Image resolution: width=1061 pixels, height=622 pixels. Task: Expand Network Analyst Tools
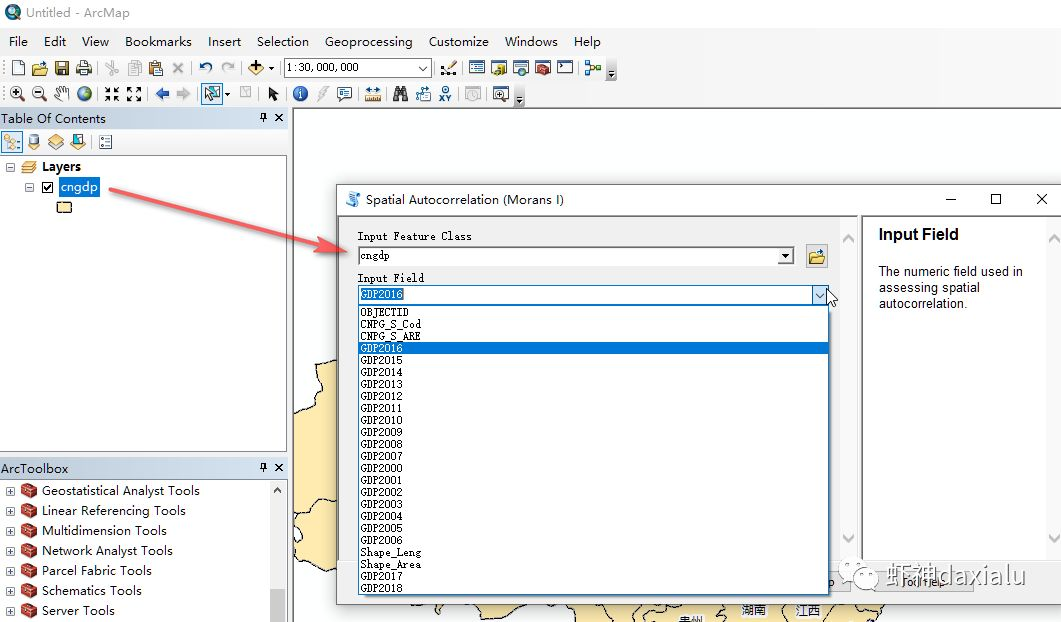10,552
